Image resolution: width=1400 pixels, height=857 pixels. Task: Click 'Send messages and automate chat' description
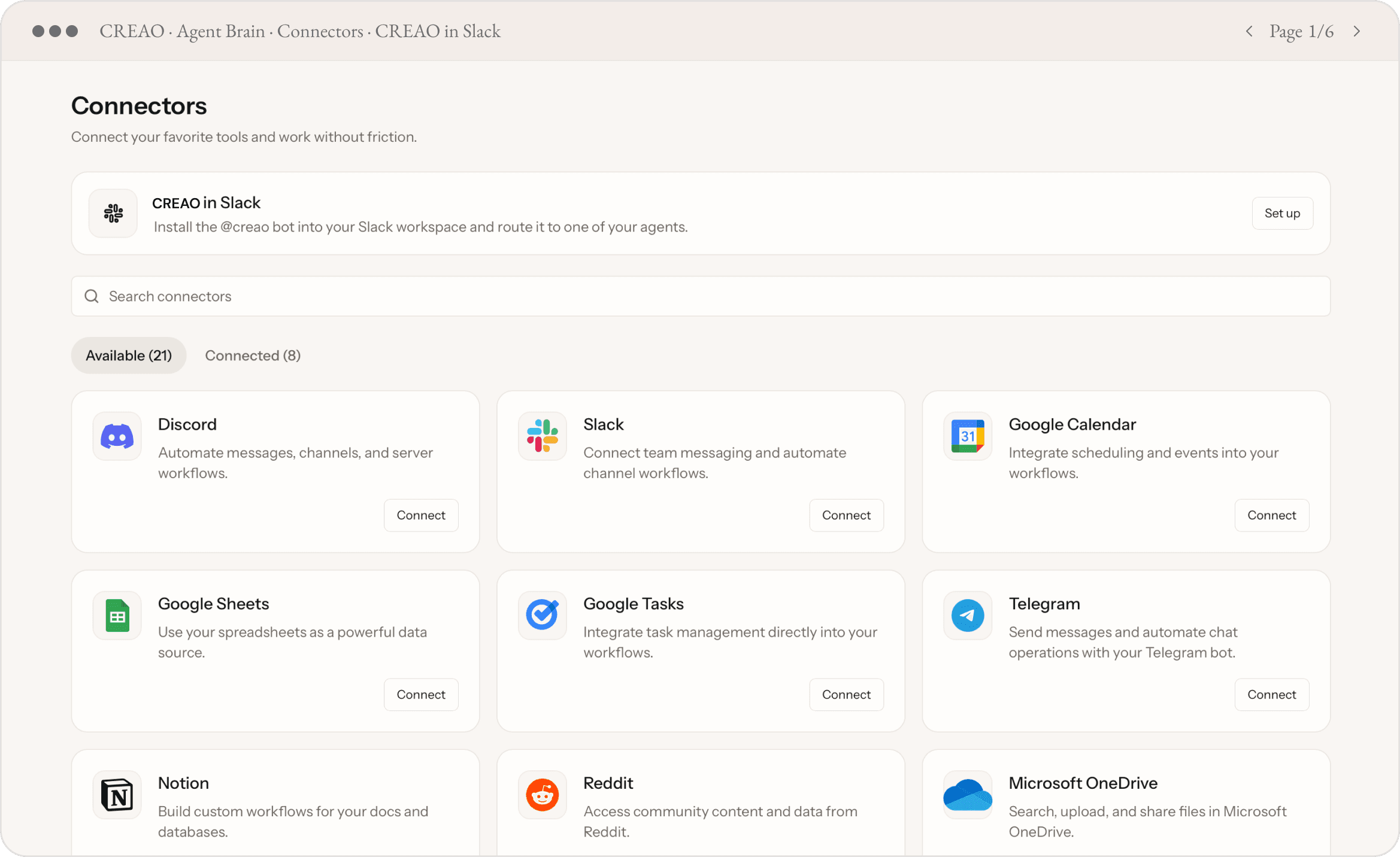tap(1123, 643)
